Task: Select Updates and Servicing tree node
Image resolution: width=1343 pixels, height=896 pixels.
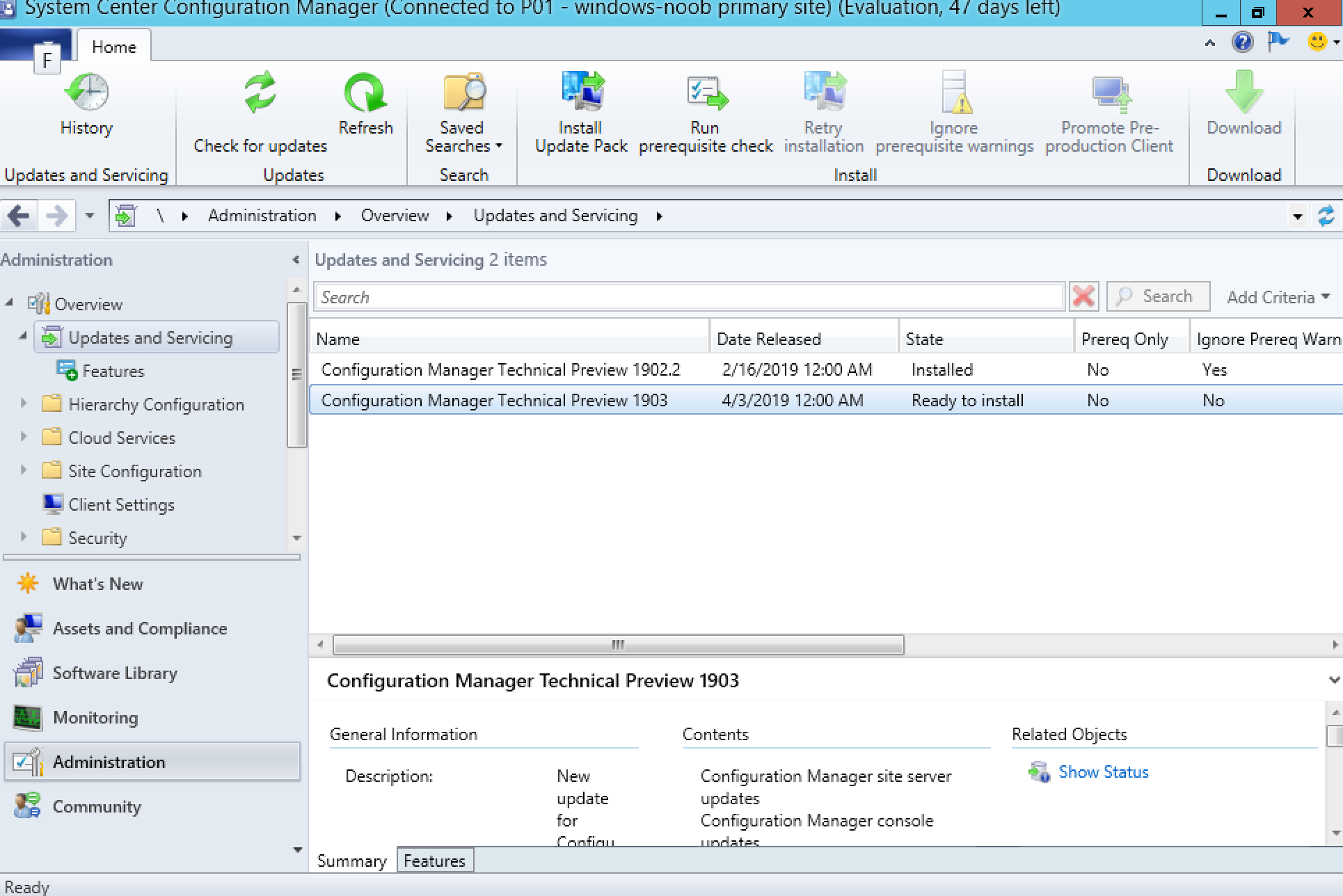Action: (x=157, y=337)
